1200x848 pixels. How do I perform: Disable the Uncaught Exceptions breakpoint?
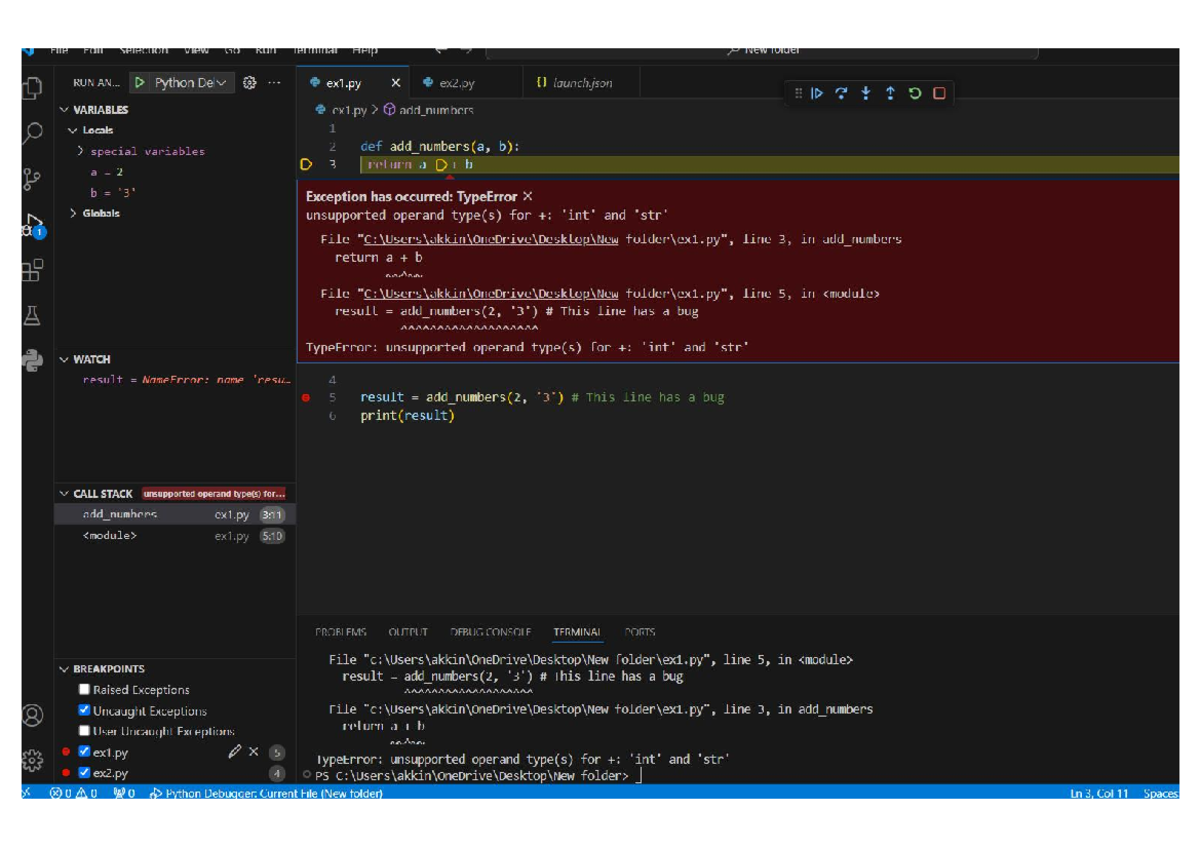[x=84, y=710]
